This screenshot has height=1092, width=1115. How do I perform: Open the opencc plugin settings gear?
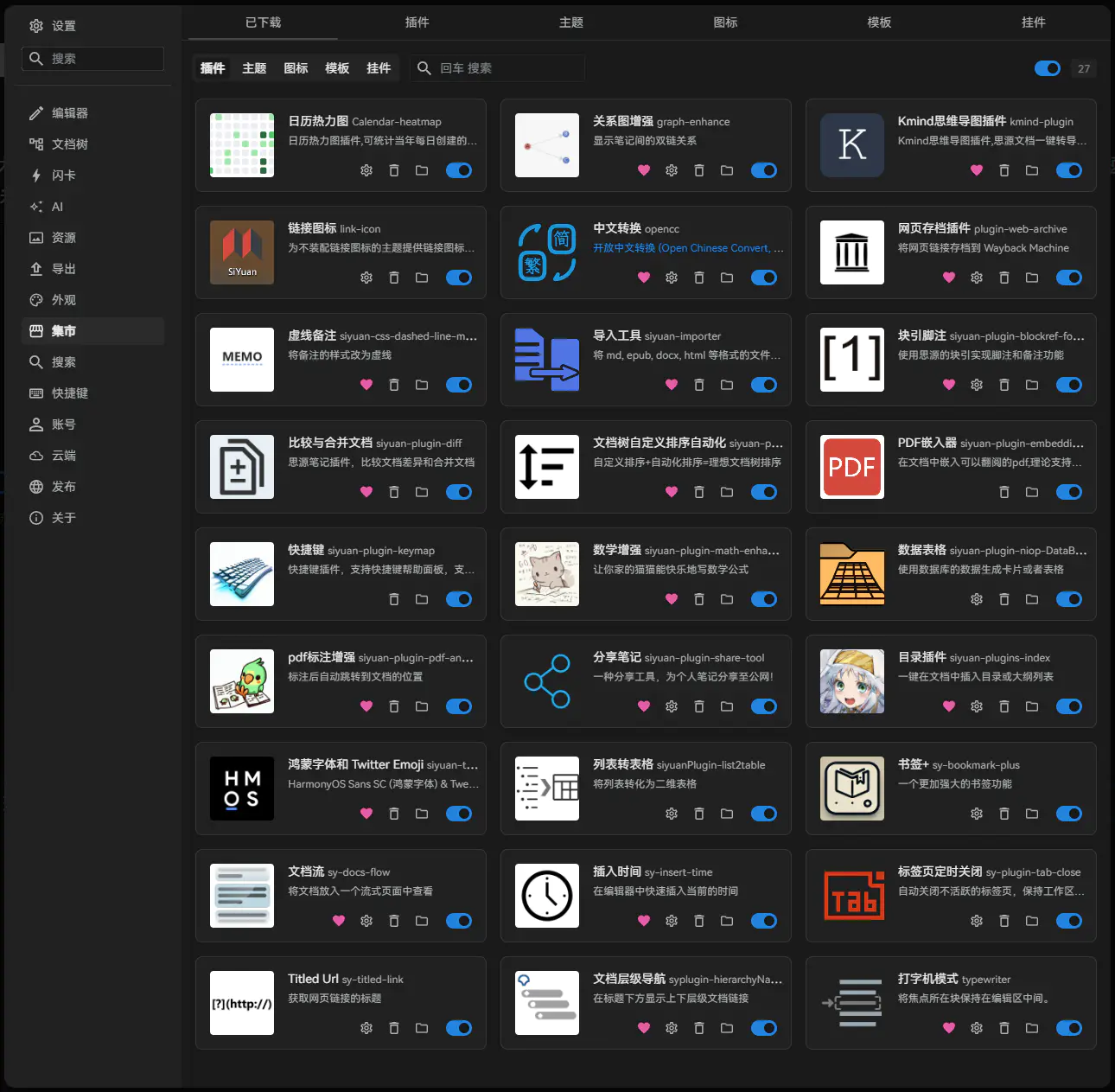point(672,278)
